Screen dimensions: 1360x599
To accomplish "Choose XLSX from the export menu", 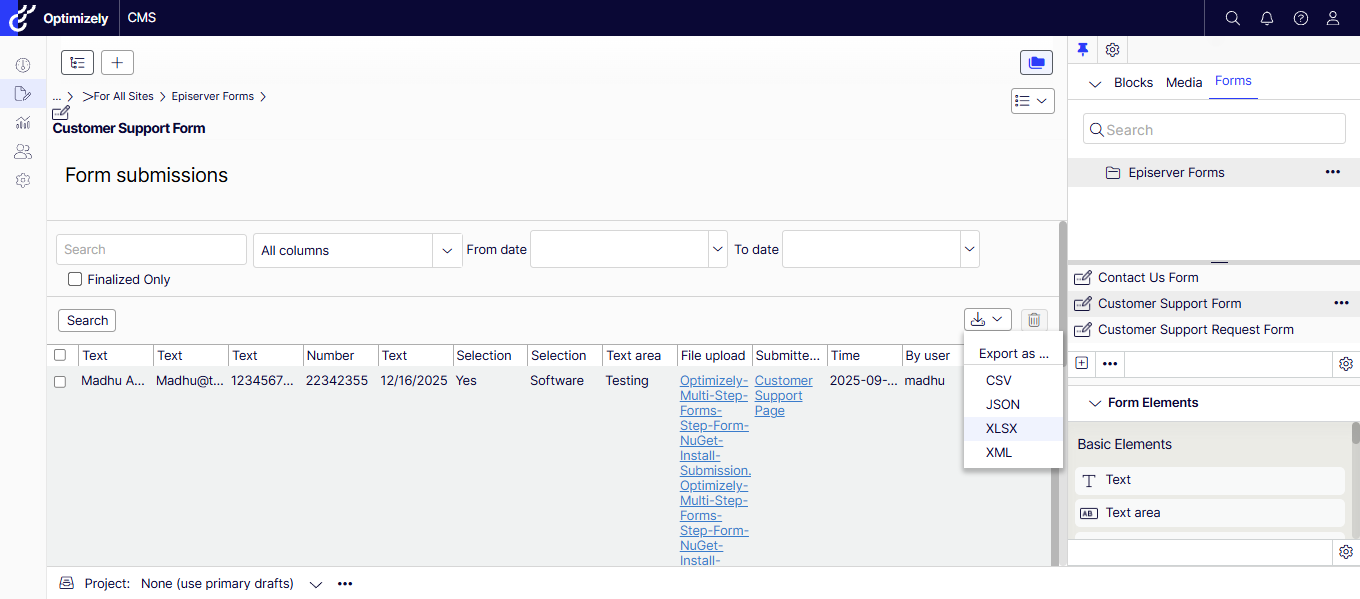I will 1001,429.
